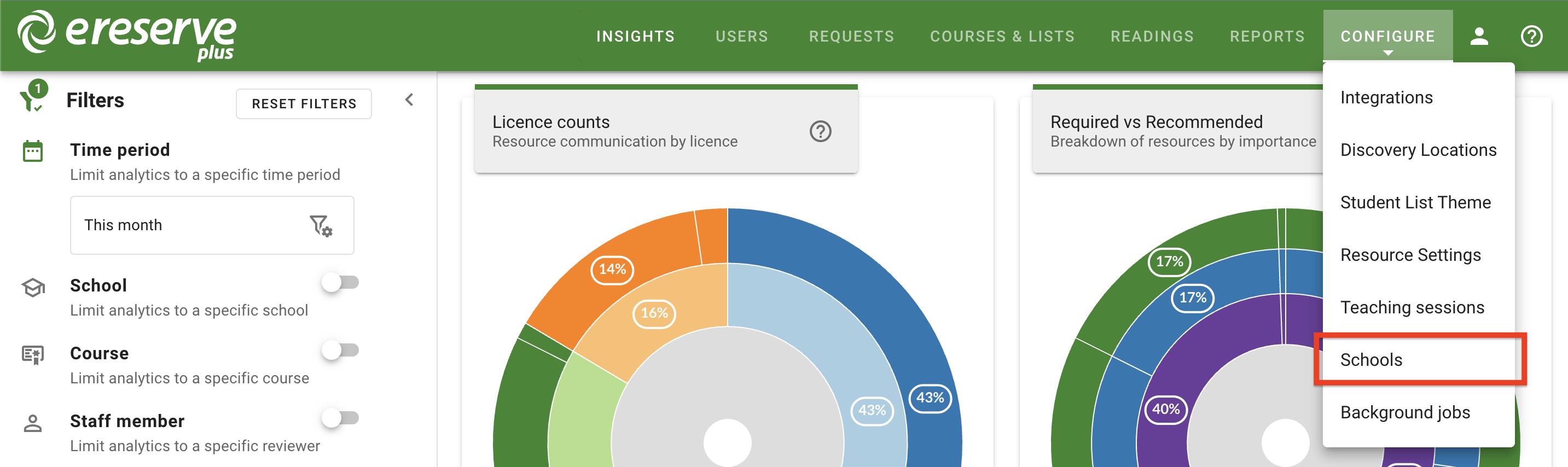Choose Integrations in the dropdown menu
The image size is (1568, 467).
[x=1386, y=97]
